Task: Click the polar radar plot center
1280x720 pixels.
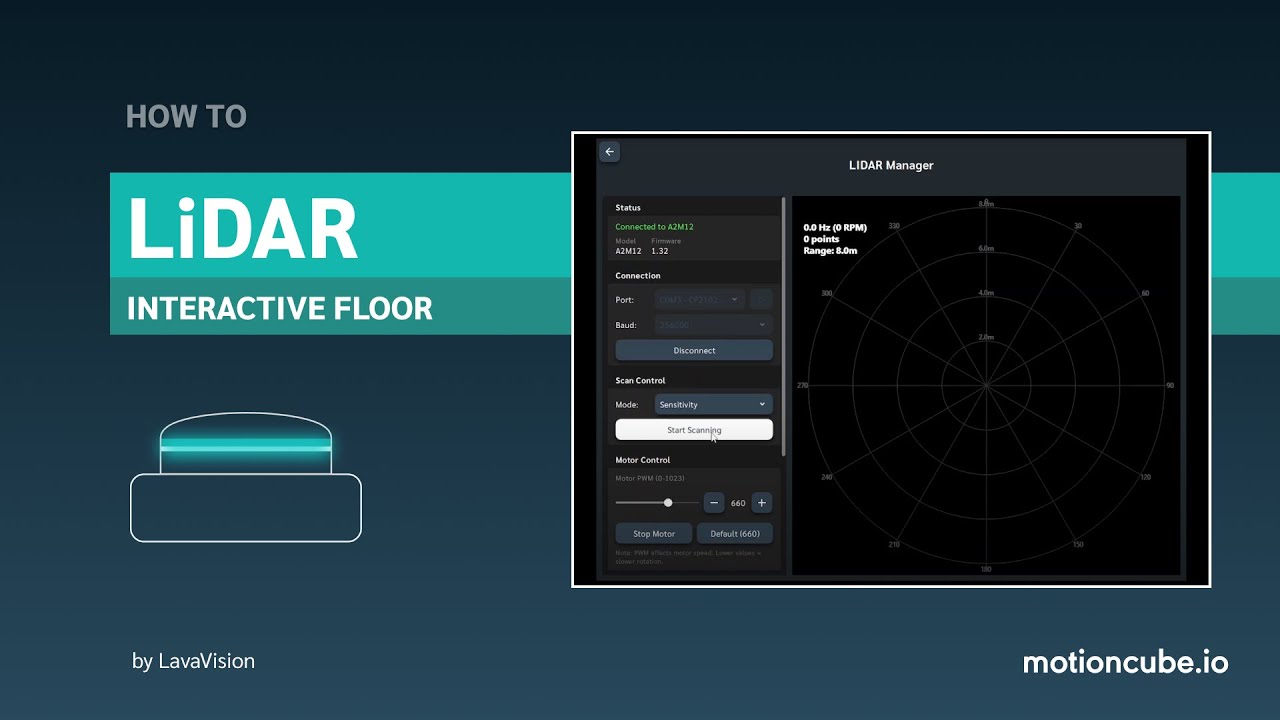Action: pyautogui.click(x=986, y=385)
